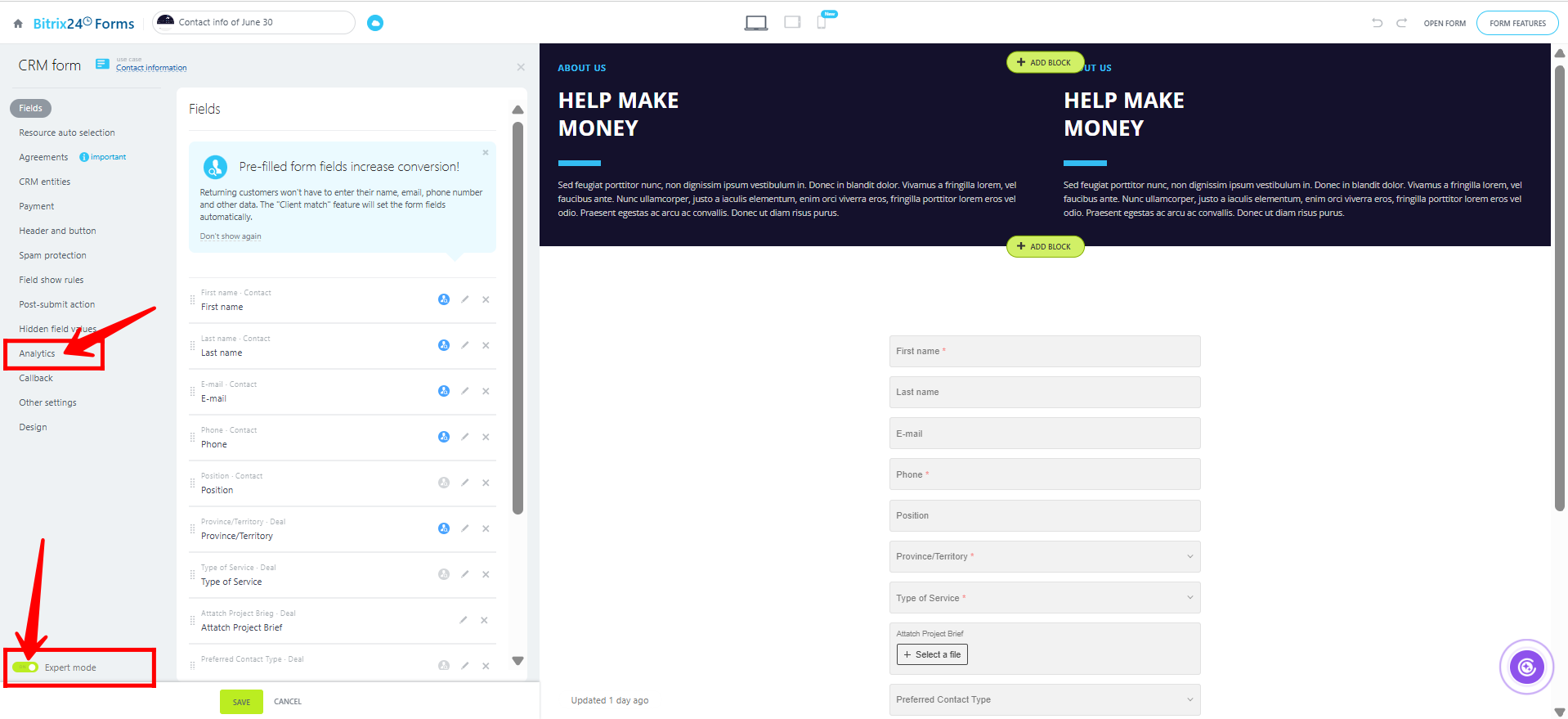Image resolution: width=1568 pixels, height=719 pixels.
Task: Click the CANCEL button
Action: (x=288, y=702)
